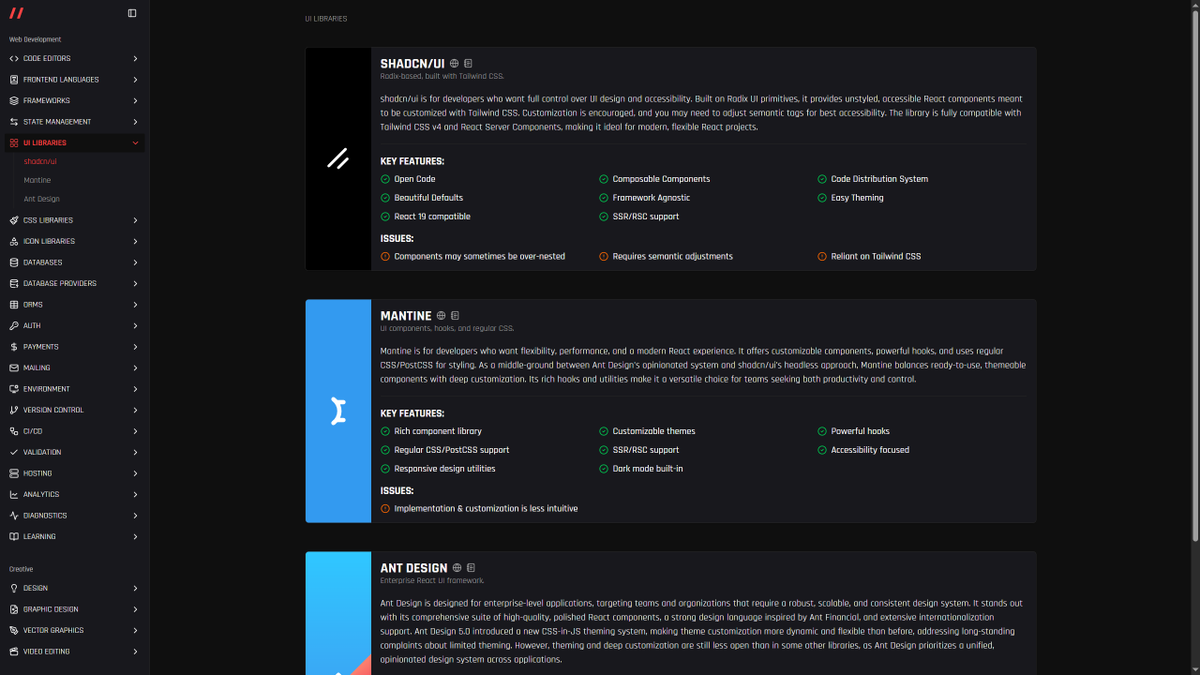This screenshot has width=1200, height=675.
Task: Click the Databases sidebar icon
Action: [x=14, y=262]
